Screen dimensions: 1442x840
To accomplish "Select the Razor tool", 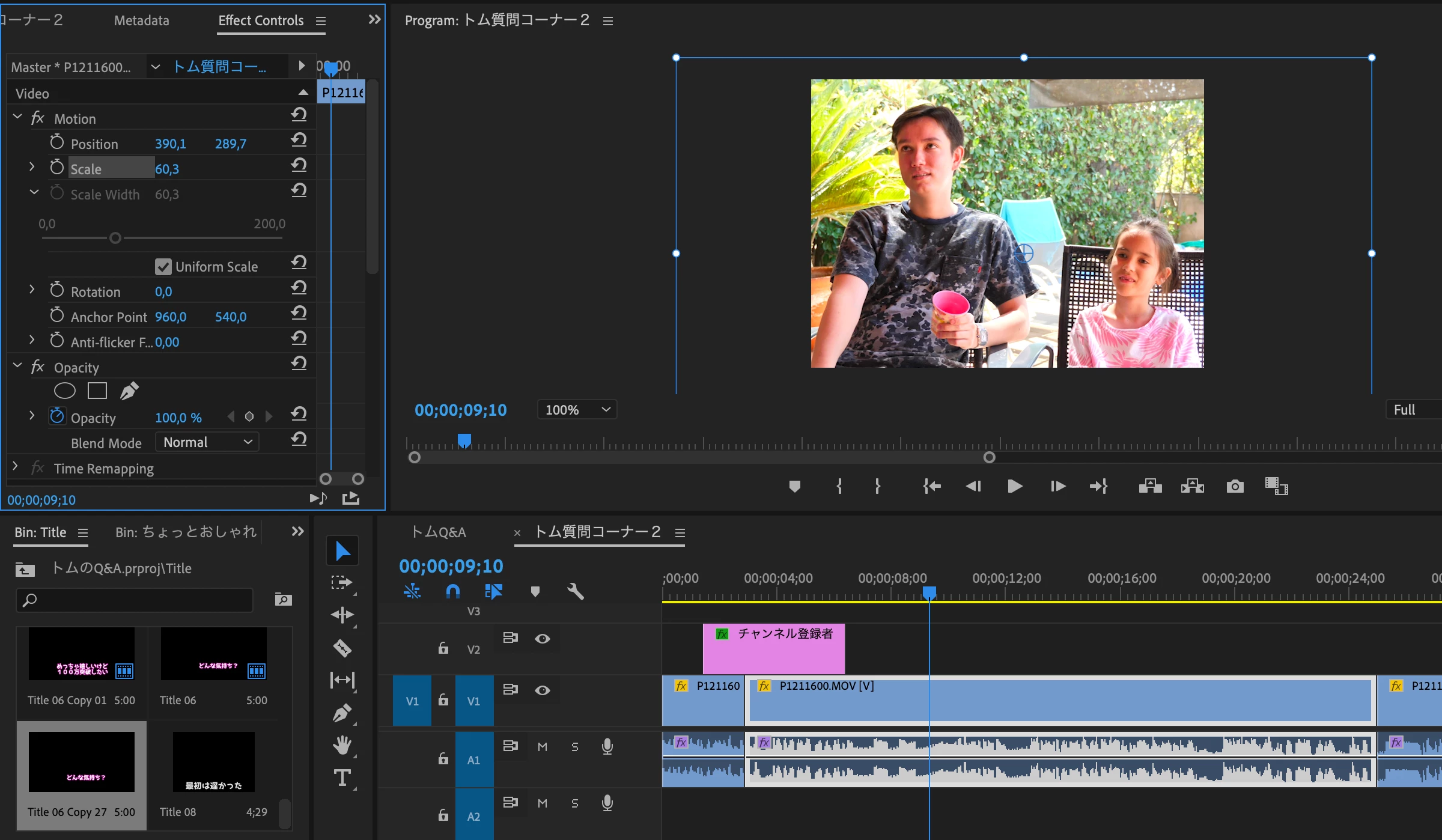I will click(342, 648).
